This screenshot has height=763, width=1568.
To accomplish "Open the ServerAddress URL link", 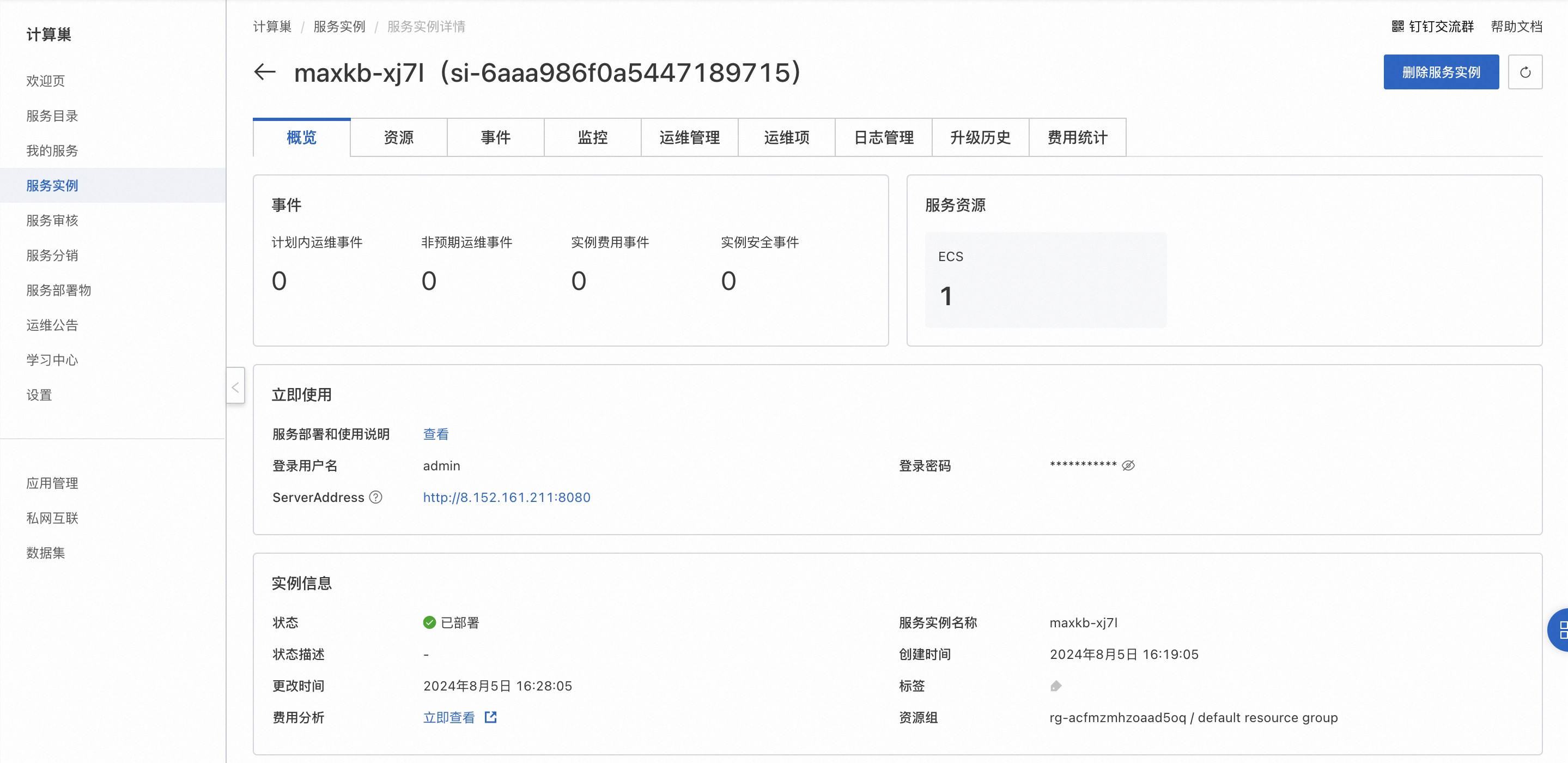I will 506,498.
